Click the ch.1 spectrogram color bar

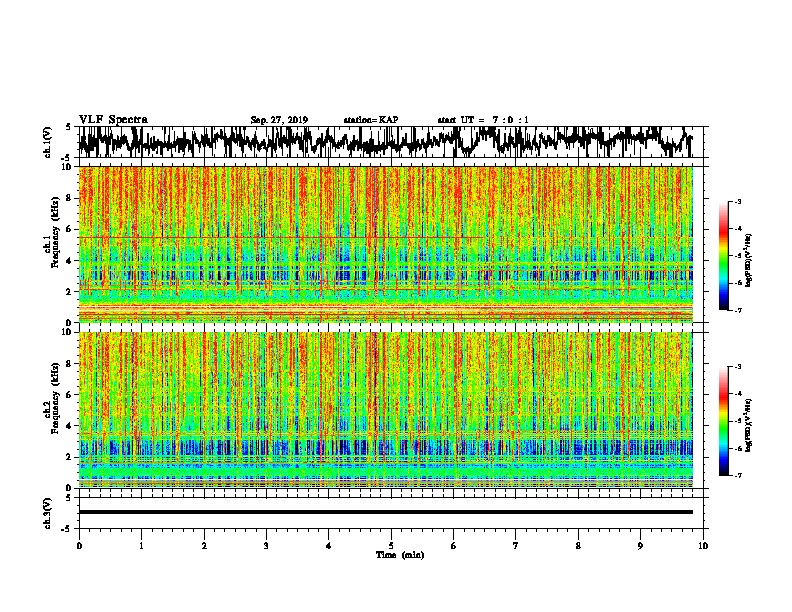pos(724,256)
